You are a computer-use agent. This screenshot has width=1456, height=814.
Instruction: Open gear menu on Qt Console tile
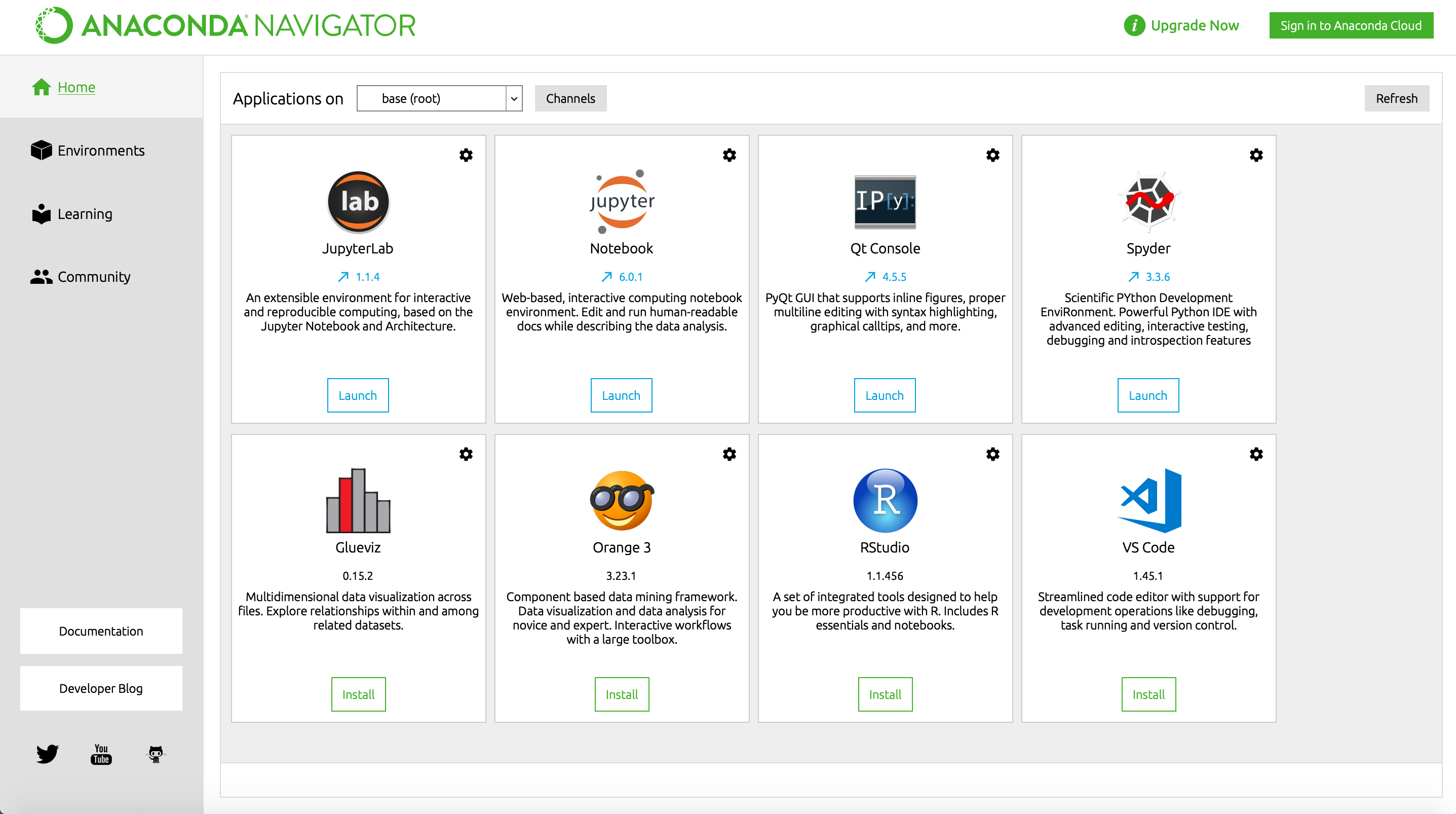[x=992, y=155]
